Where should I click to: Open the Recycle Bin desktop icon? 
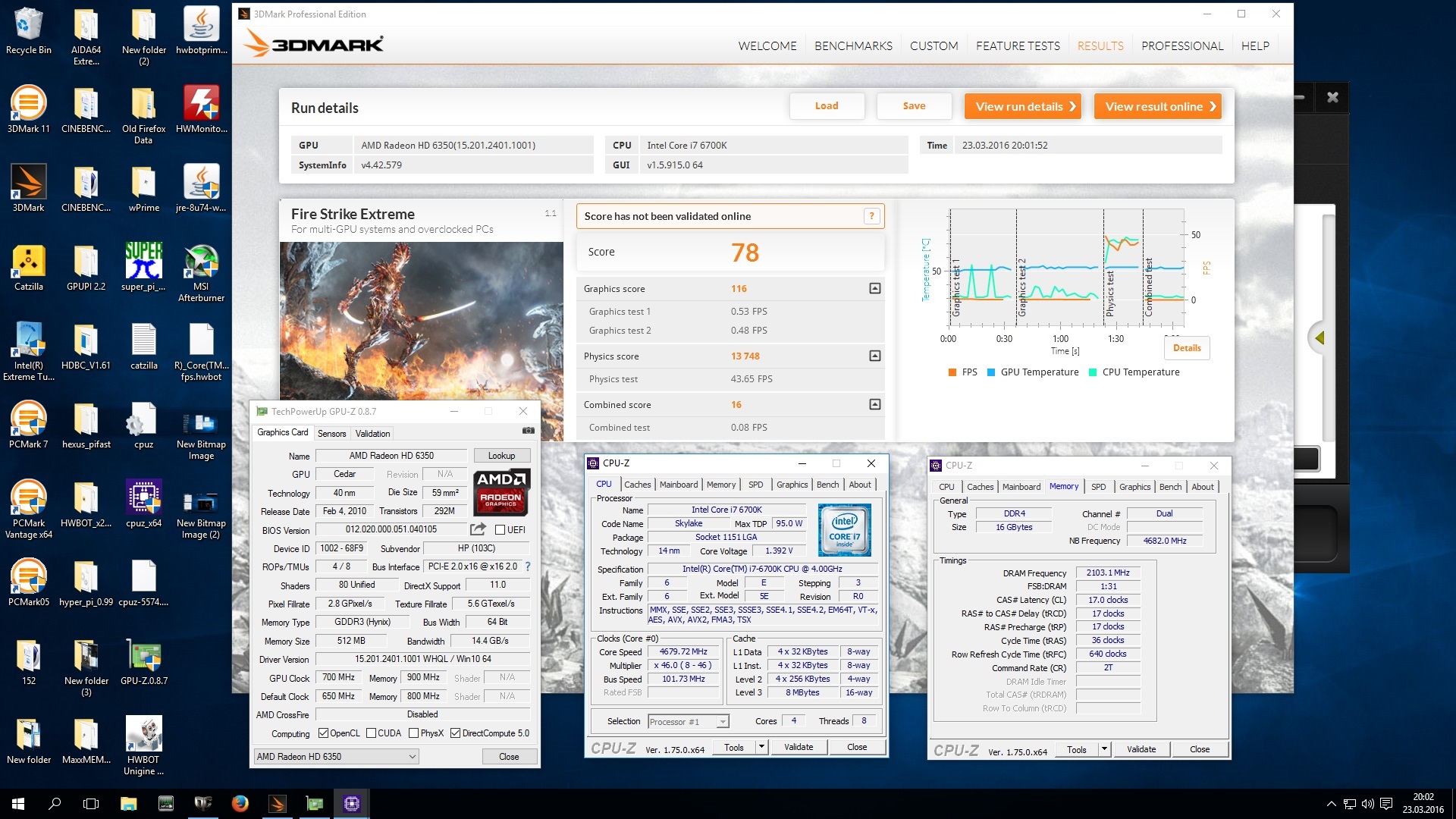click(x=28, y=32)
